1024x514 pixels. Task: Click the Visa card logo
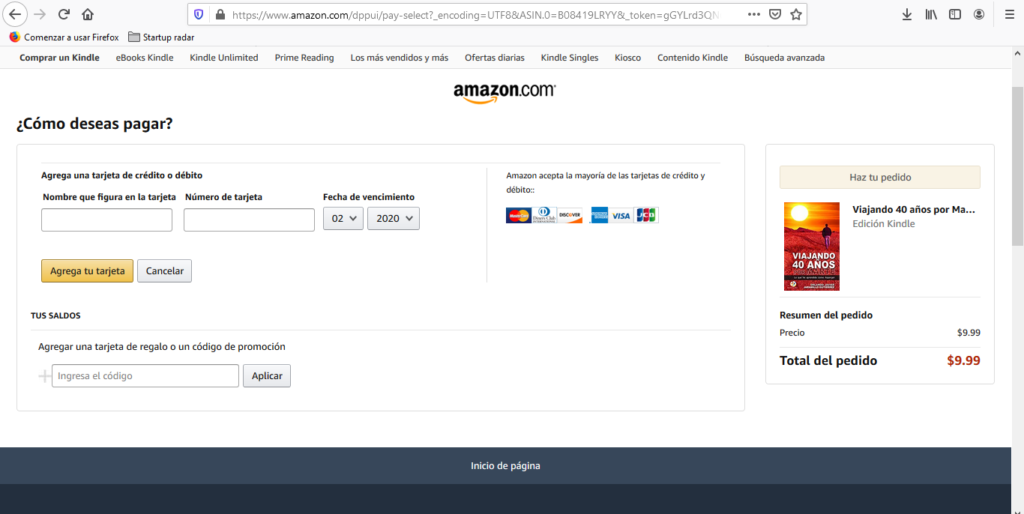[621, 215]
